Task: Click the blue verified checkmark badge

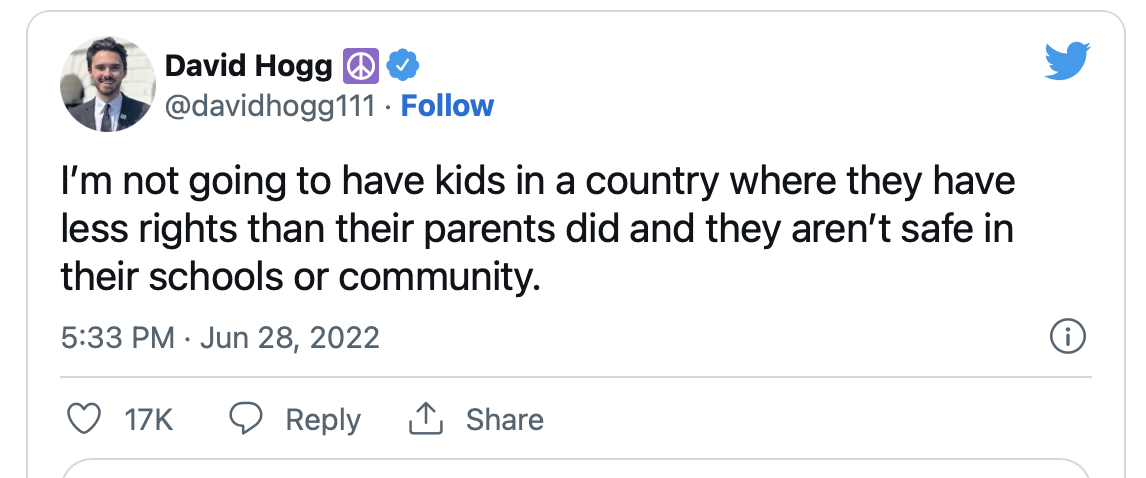Action: pos(402,67)
